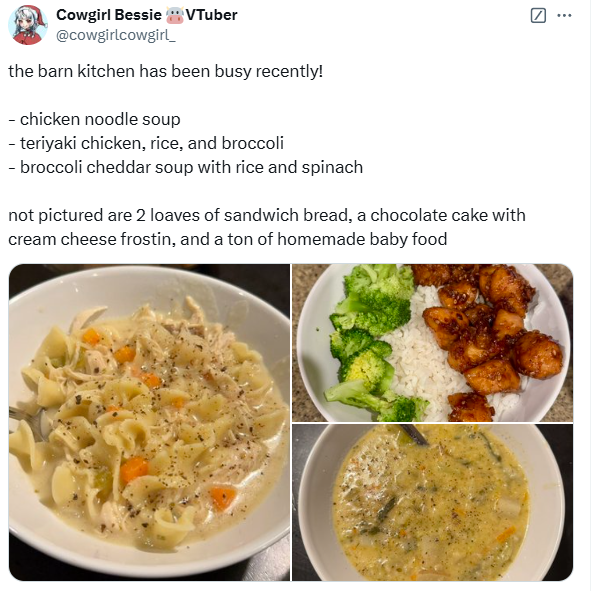Click the cow emoji in the display name

coord(175,15)
